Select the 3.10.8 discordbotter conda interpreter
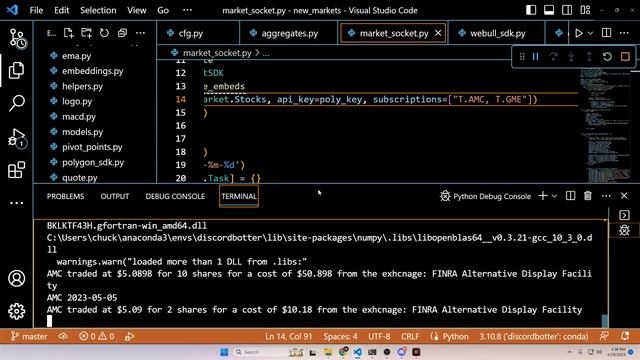 [x=533, y=336]
